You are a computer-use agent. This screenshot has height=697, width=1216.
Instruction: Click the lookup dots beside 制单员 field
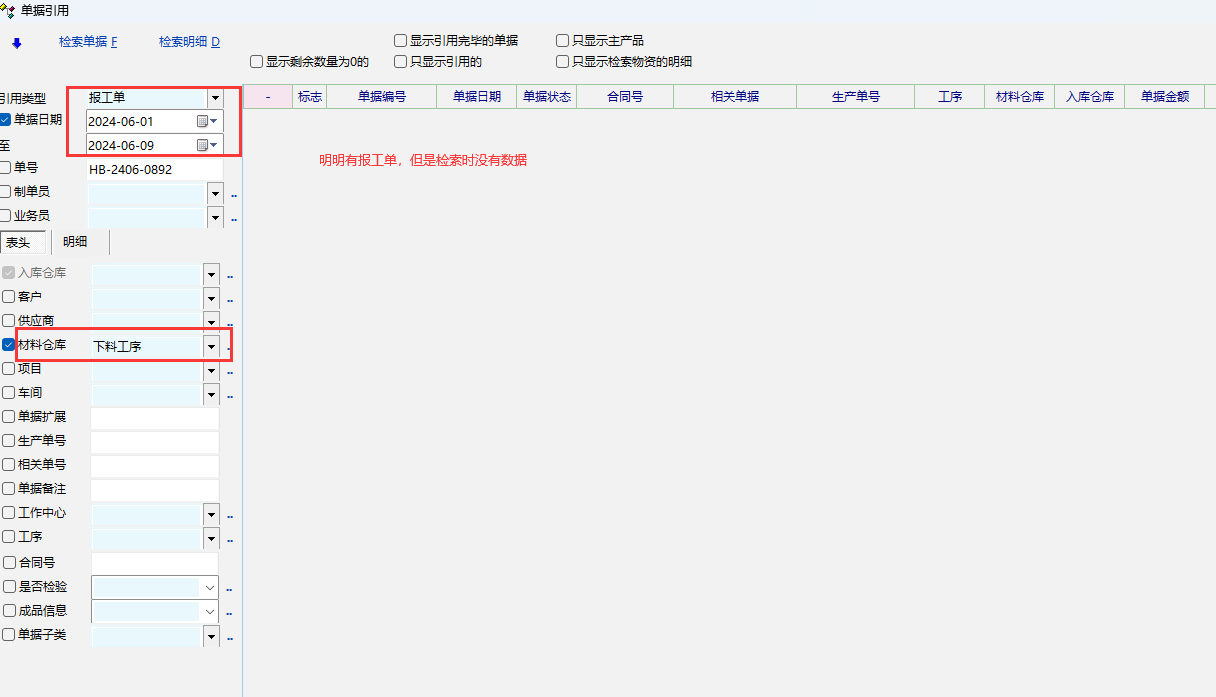(x=234, y=194)
